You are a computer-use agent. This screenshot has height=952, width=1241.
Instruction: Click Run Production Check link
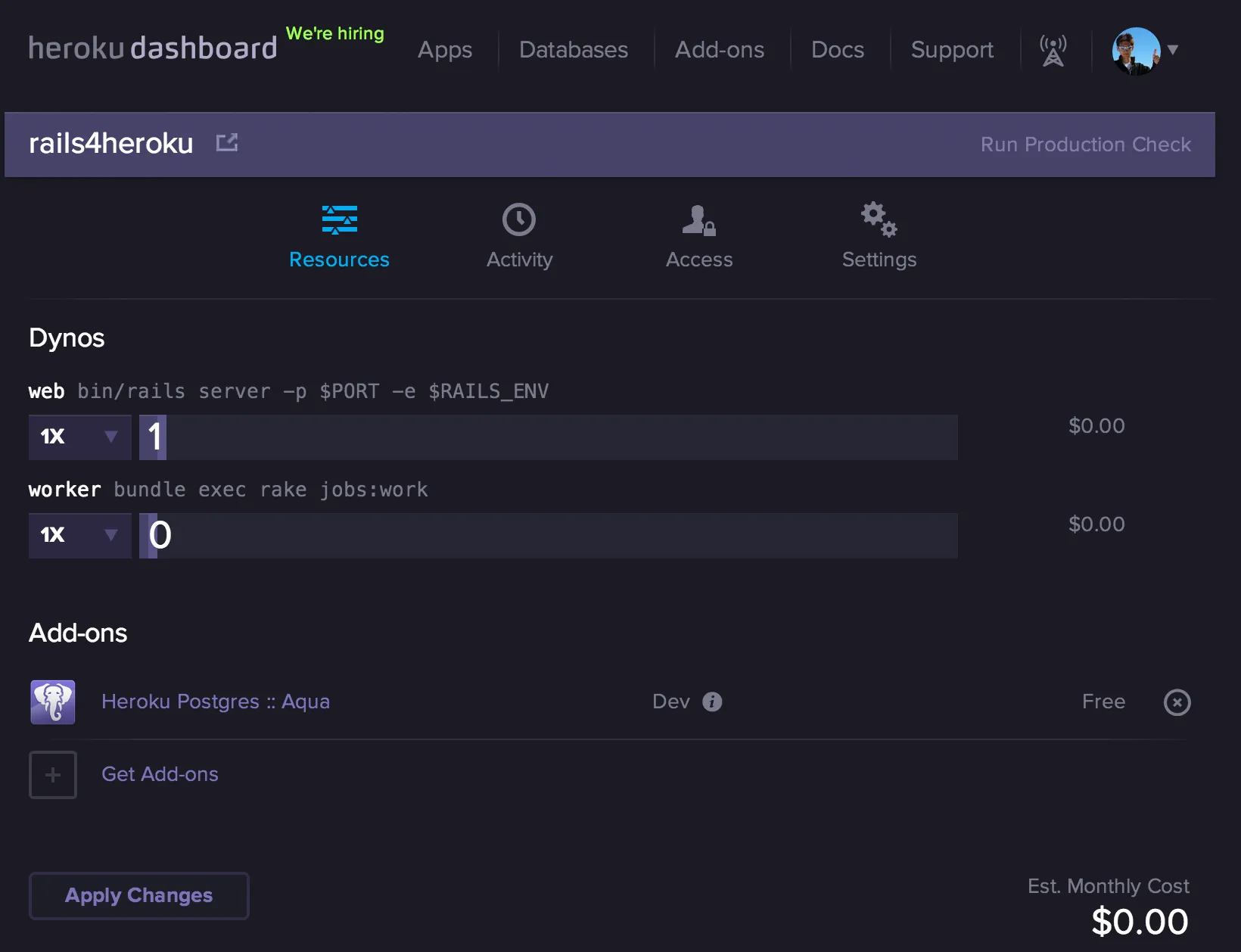(1085, 145)
